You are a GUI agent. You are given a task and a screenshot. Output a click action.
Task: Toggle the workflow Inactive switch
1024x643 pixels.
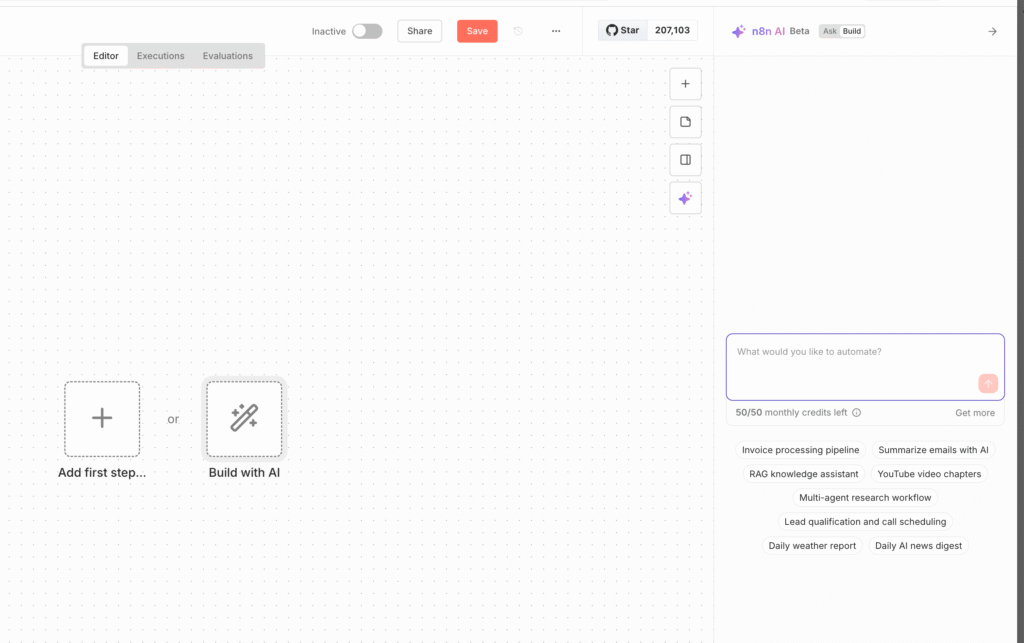coord(367,31)
